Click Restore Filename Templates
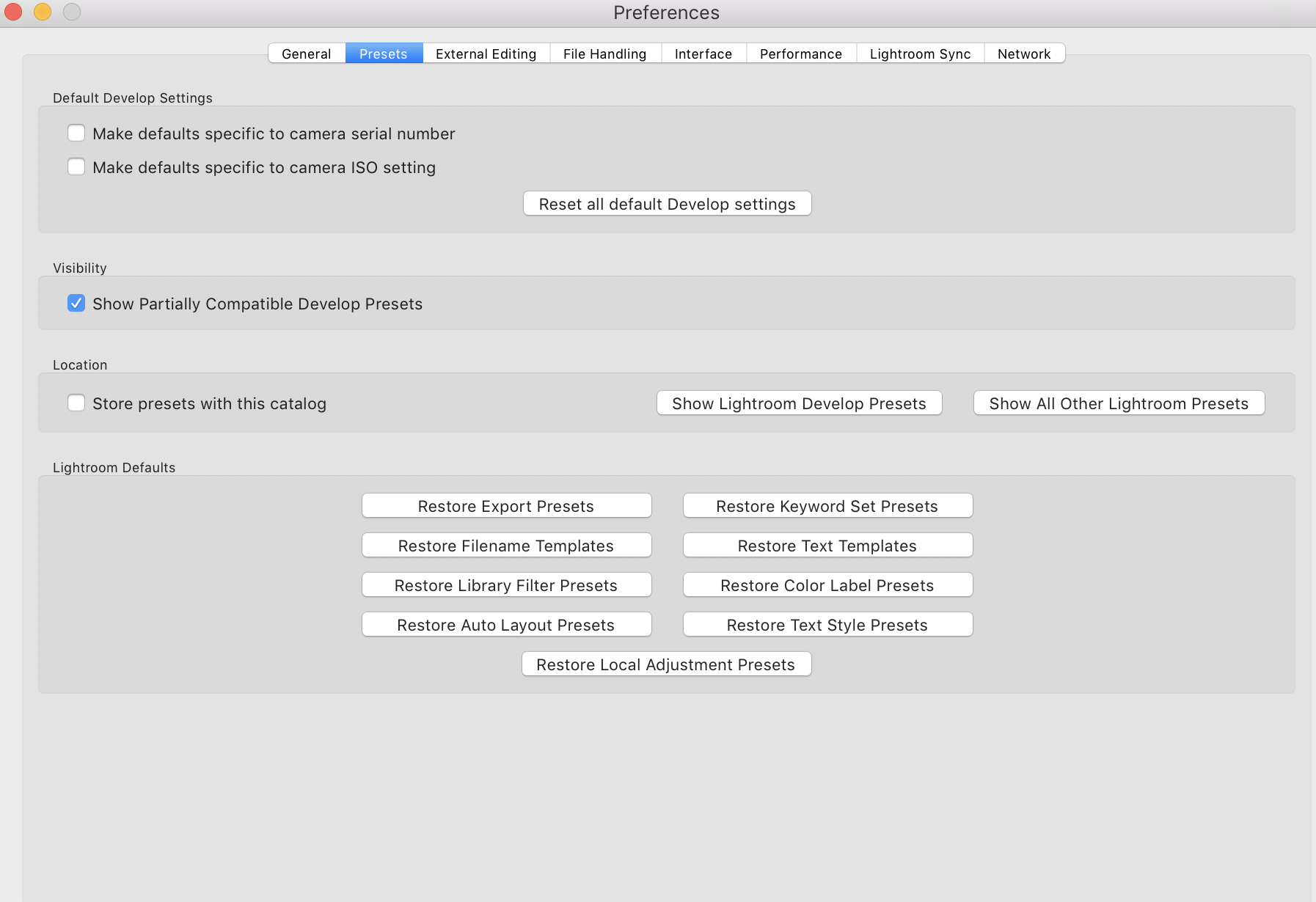1316x902 pixels. (x=507, y=546)
